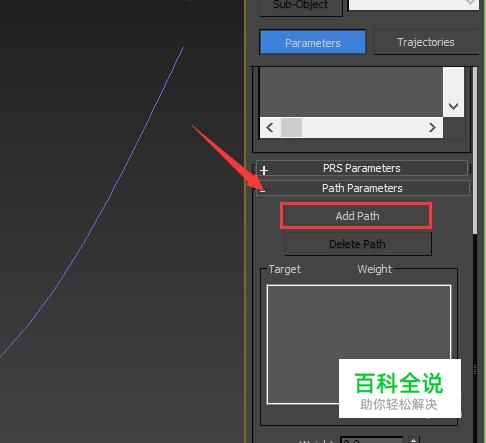Click the command panel vertical scrollbar
The image size is (486, 443).
pos(475,150)
